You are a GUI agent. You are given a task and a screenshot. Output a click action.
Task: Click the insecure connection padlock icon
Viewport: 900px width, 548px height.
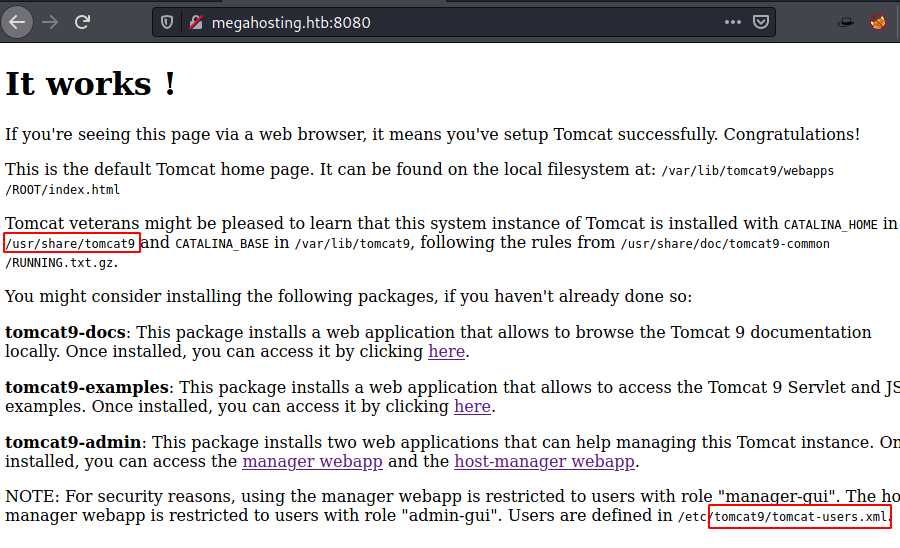(x=196, y=22)
